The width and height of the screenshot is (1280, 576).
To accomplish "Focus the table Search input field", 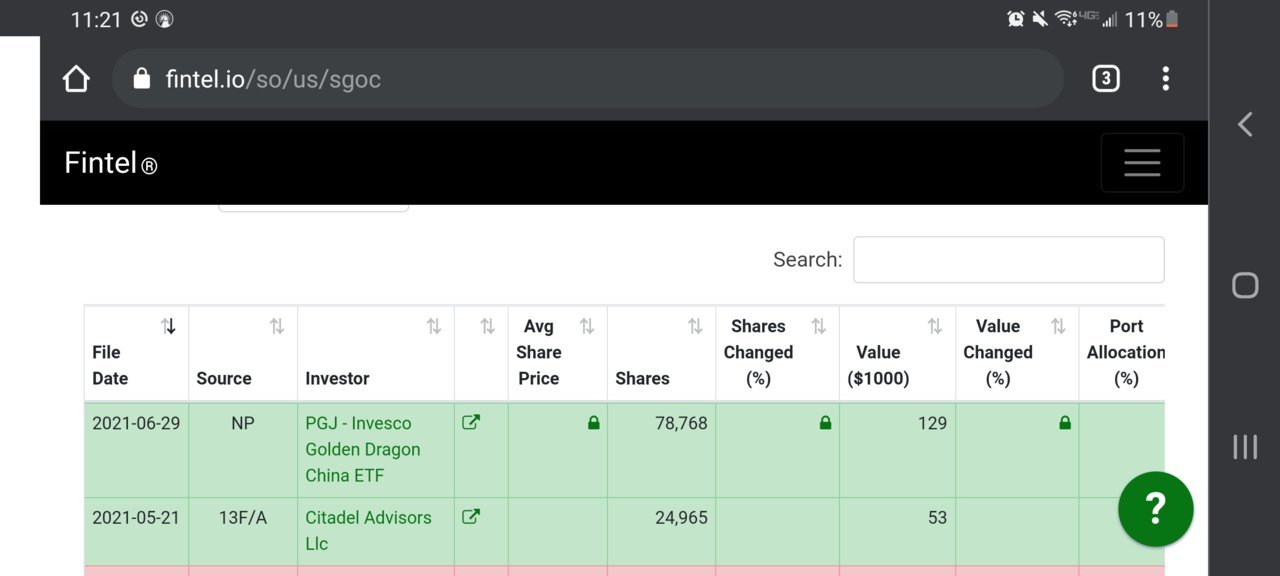I will click(x=1008, y=260).
